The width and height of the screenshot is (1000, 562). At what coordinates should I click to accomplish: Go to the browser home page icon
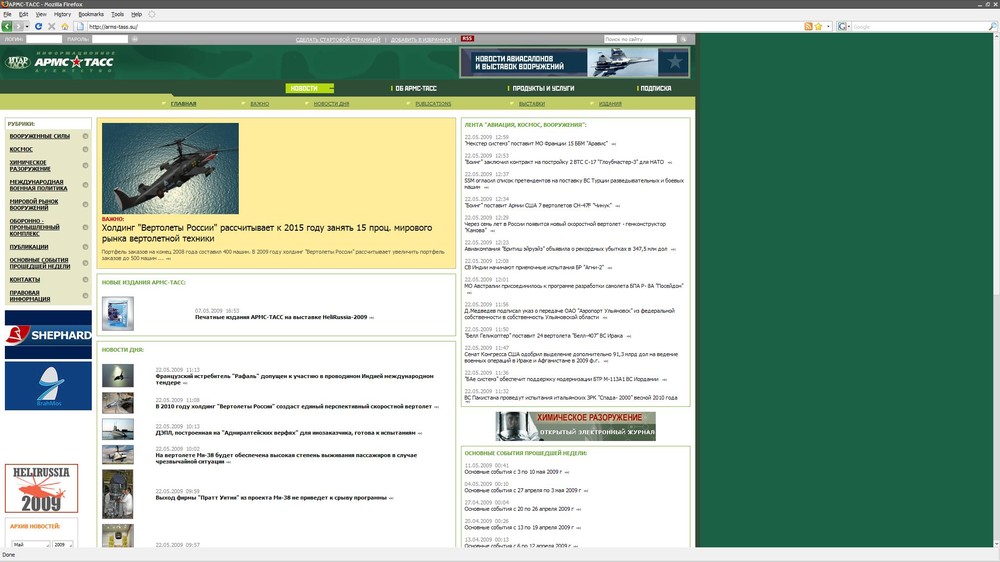[x=64, y=26]
